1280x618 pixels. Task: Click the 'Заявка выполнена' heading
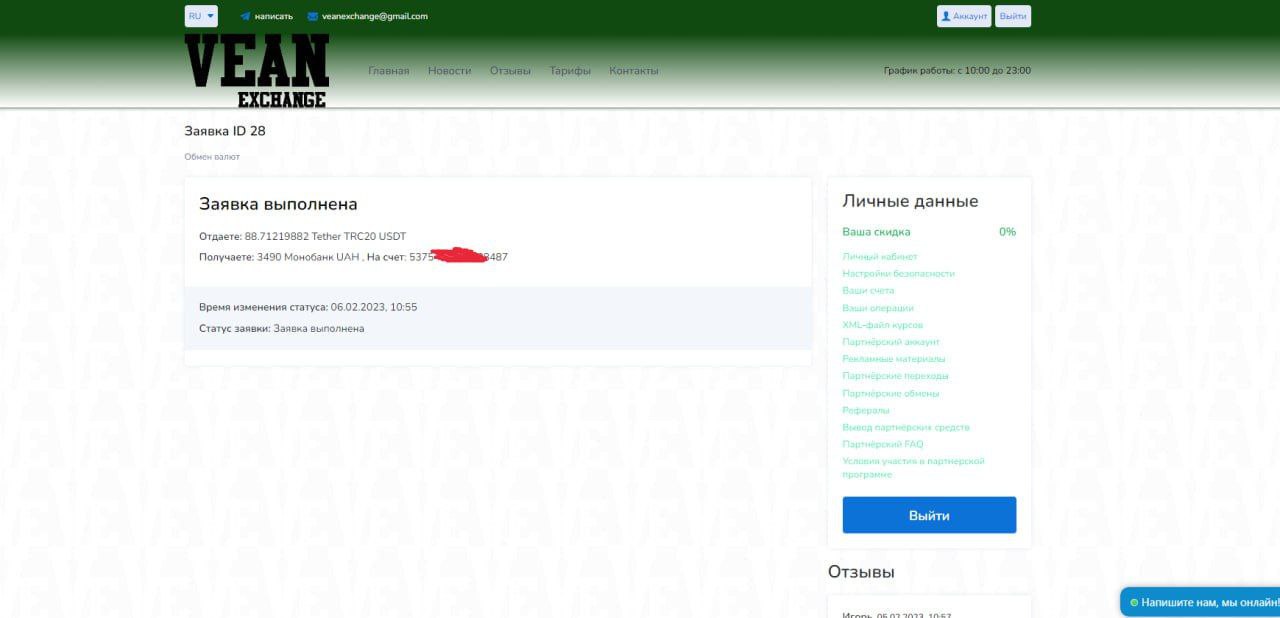click(278, 204)
